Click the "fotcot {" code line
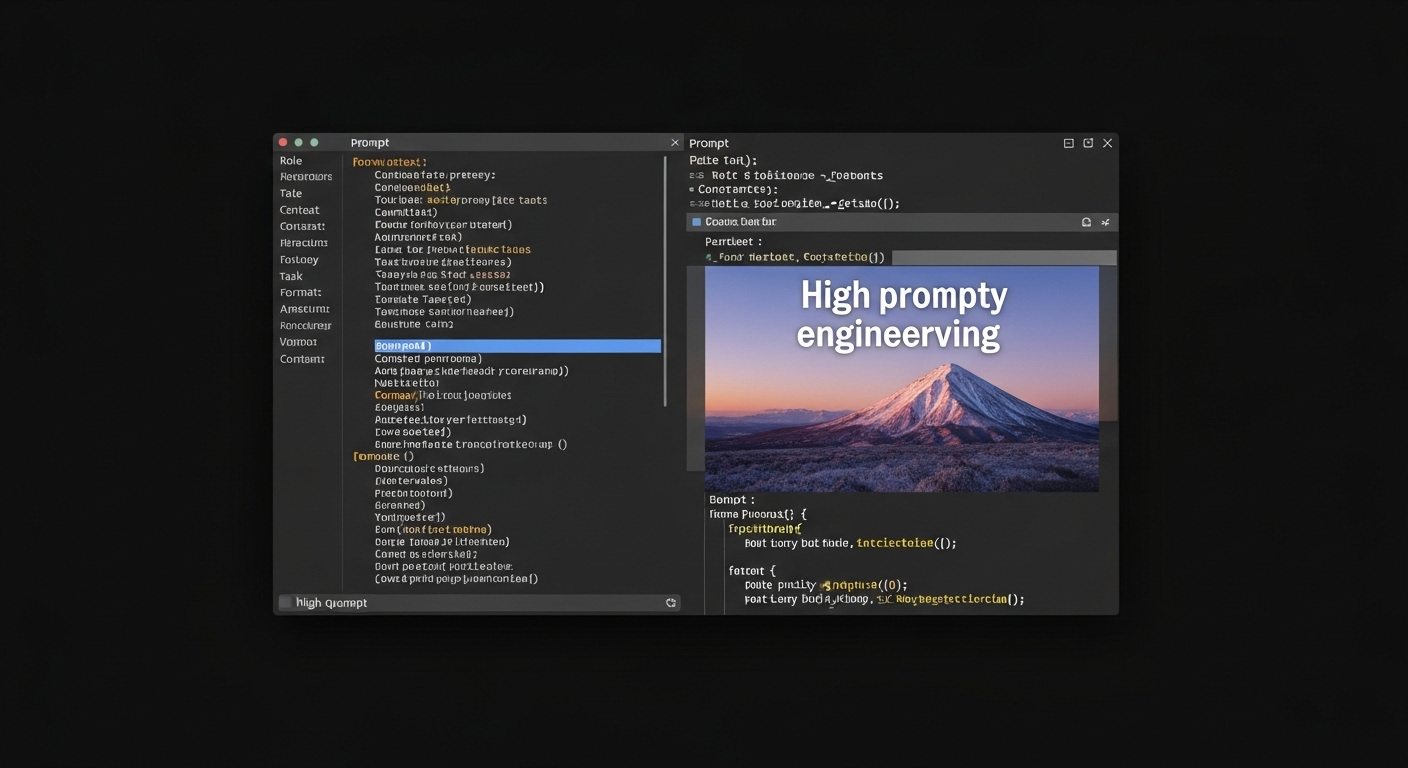 pyautogui.click(x=753, y=570)
